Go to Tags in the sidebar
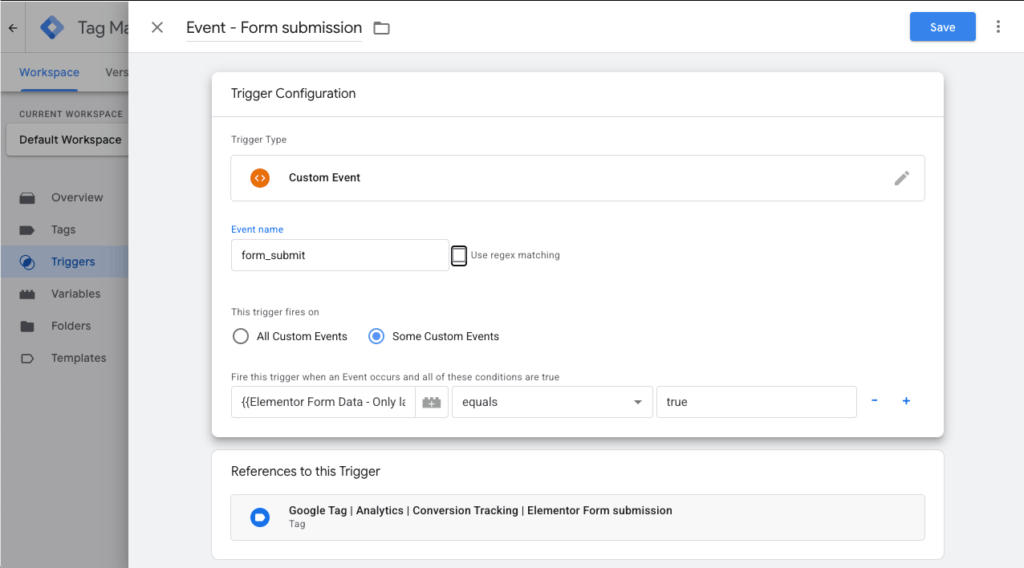Viewport: 1024px width, 568px height. (63, 230)
